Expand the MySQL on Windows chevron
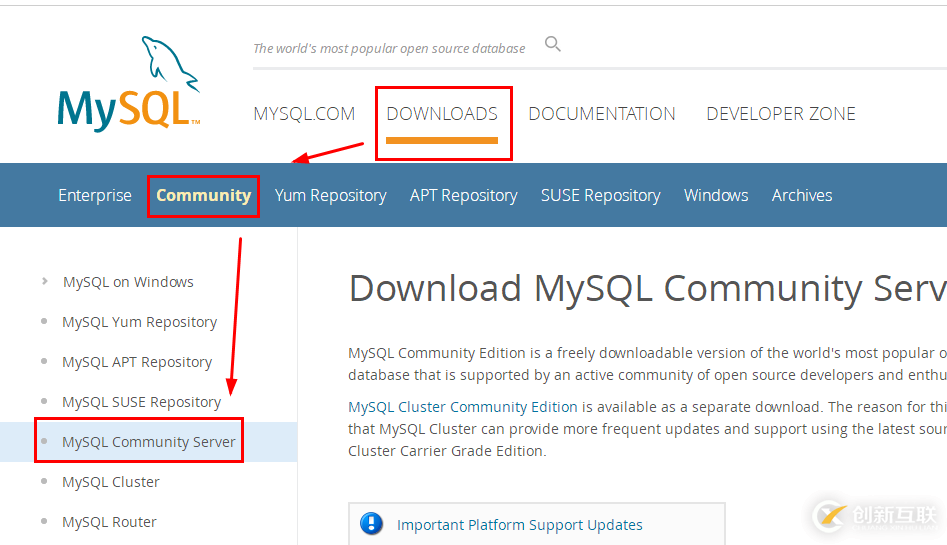This screenshot has width=947, height=545. tap(45, 281)
